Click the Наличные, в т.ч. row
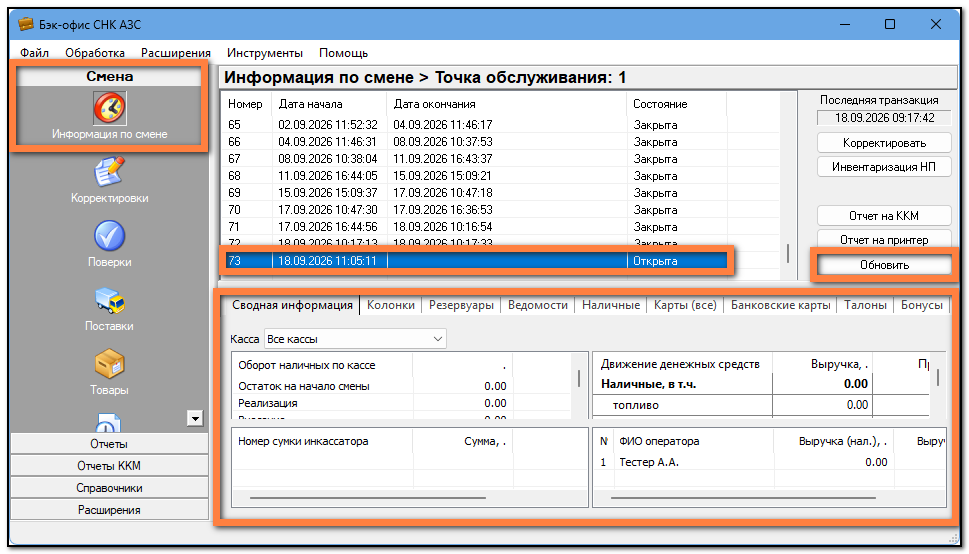 (x=763, y=384)
